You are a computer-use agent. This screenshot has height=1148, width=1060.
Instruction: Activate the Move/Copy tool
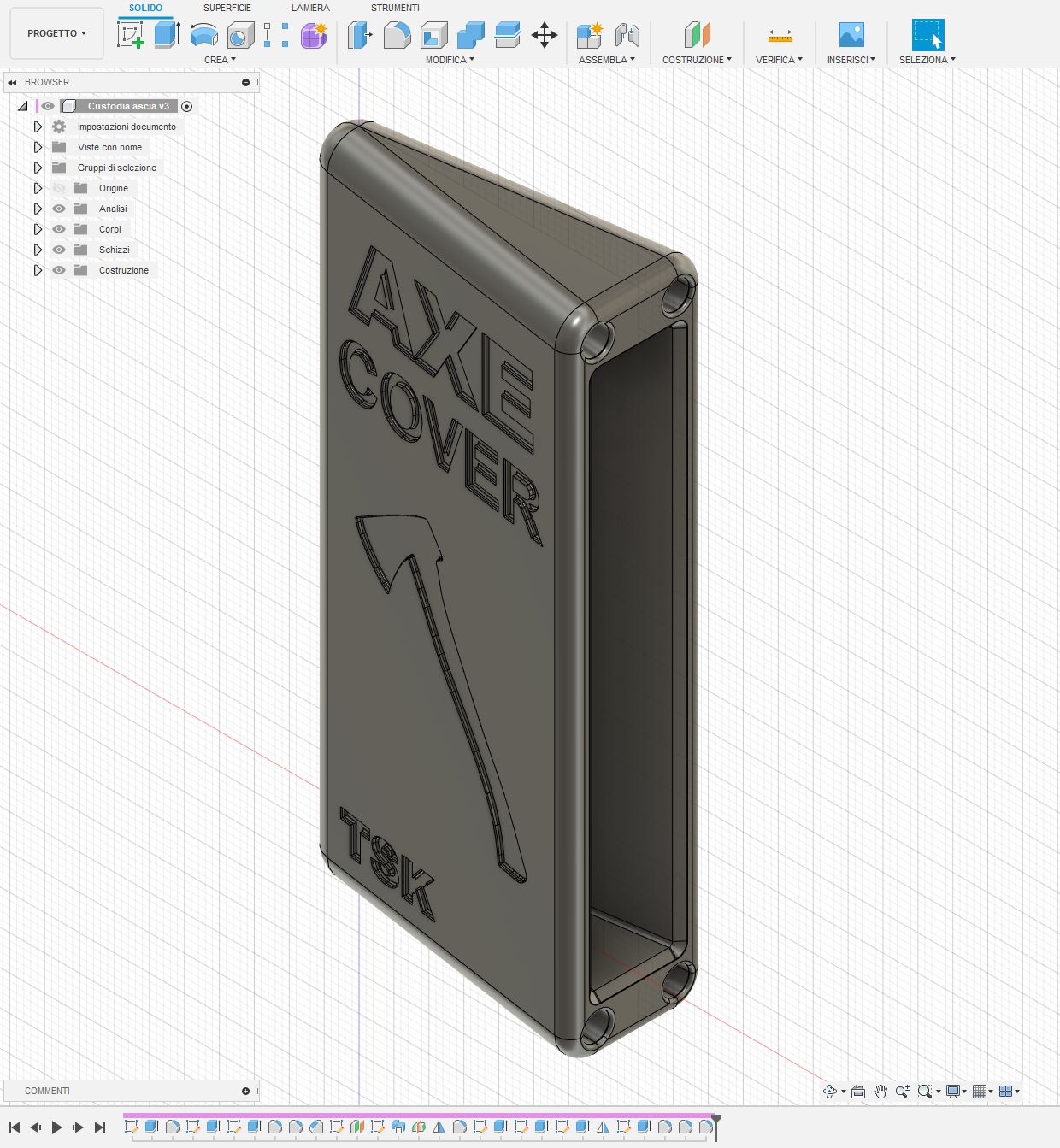545,35
